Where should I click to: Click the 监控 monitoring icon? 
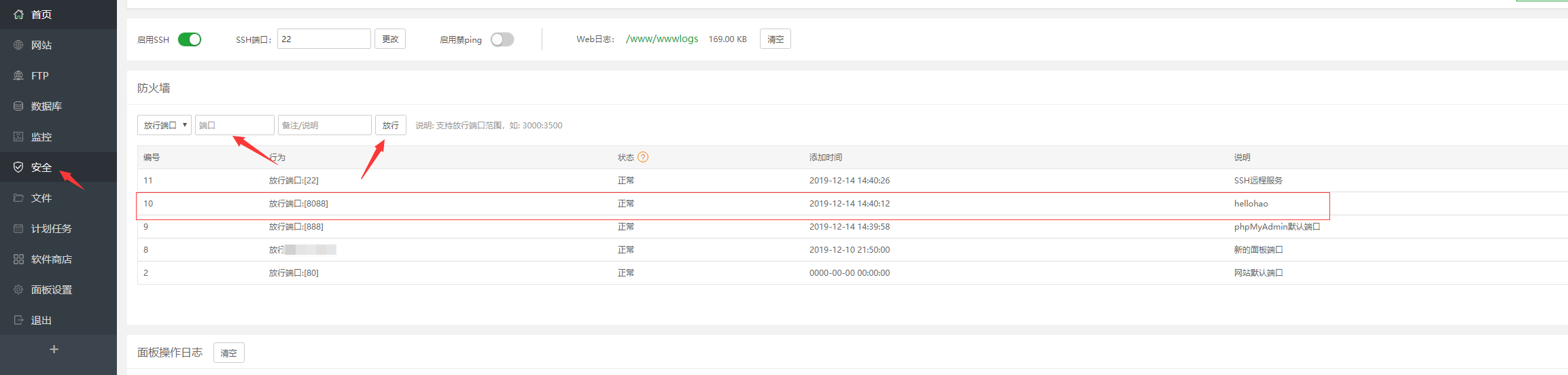click(18, 137)
